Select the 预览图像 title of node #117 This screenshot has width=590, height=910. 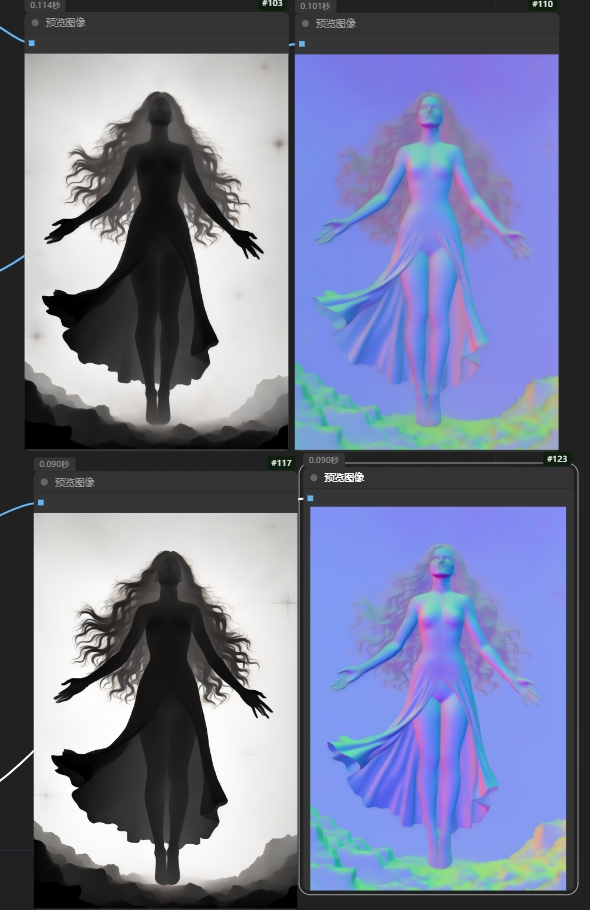tap(74, 482)
